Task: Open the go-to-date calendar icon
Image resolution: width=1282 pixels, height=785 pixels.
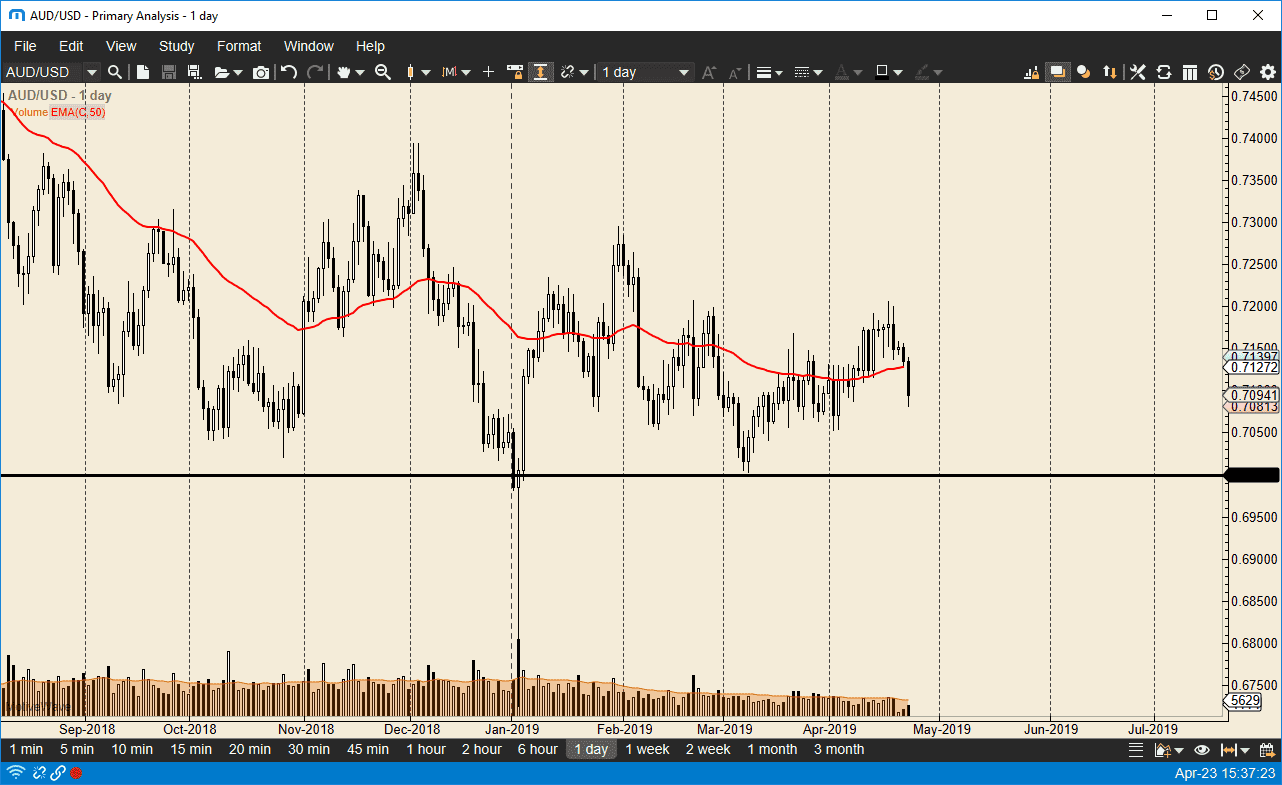Action: (x=1268, y=750)
